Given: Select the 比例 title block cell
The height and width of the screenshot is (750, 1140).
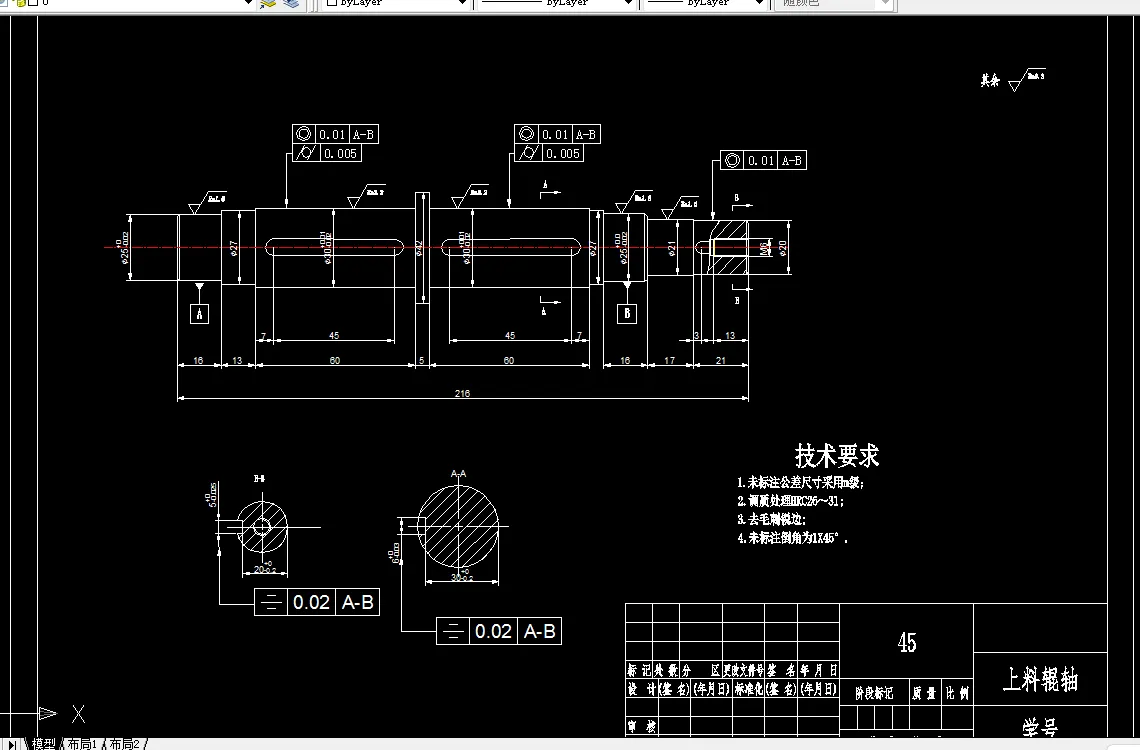Looking at the screenshot, I should click(958, 693).
